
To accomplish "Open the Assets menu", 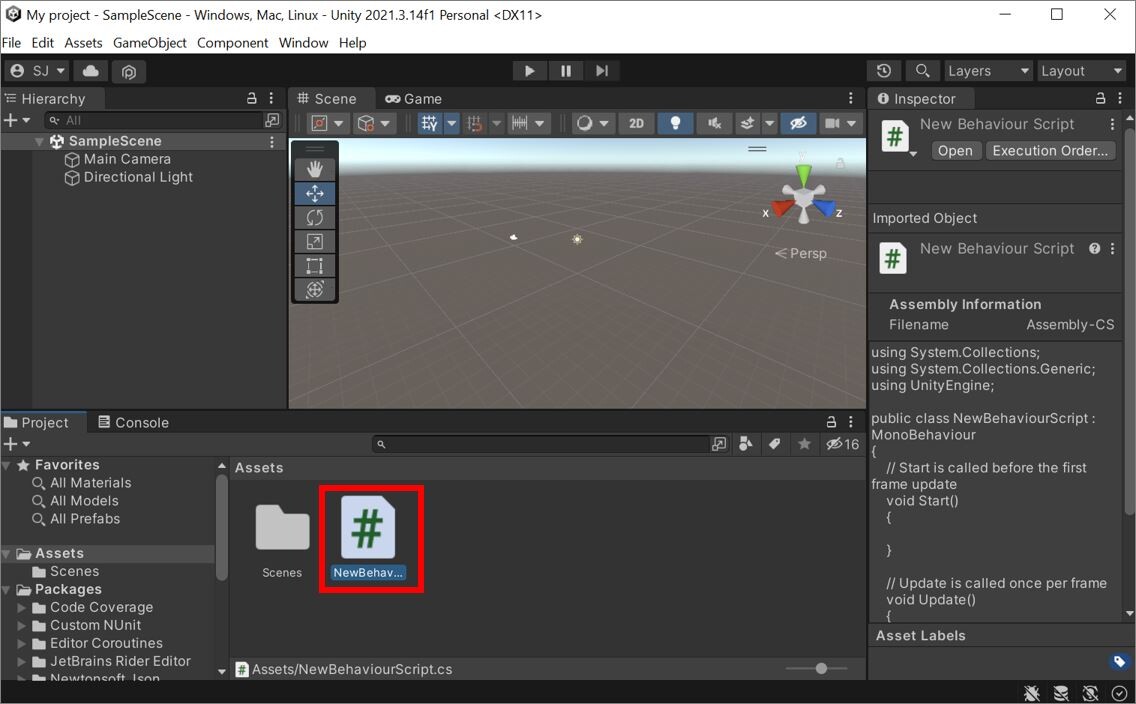I will (83, 43).
